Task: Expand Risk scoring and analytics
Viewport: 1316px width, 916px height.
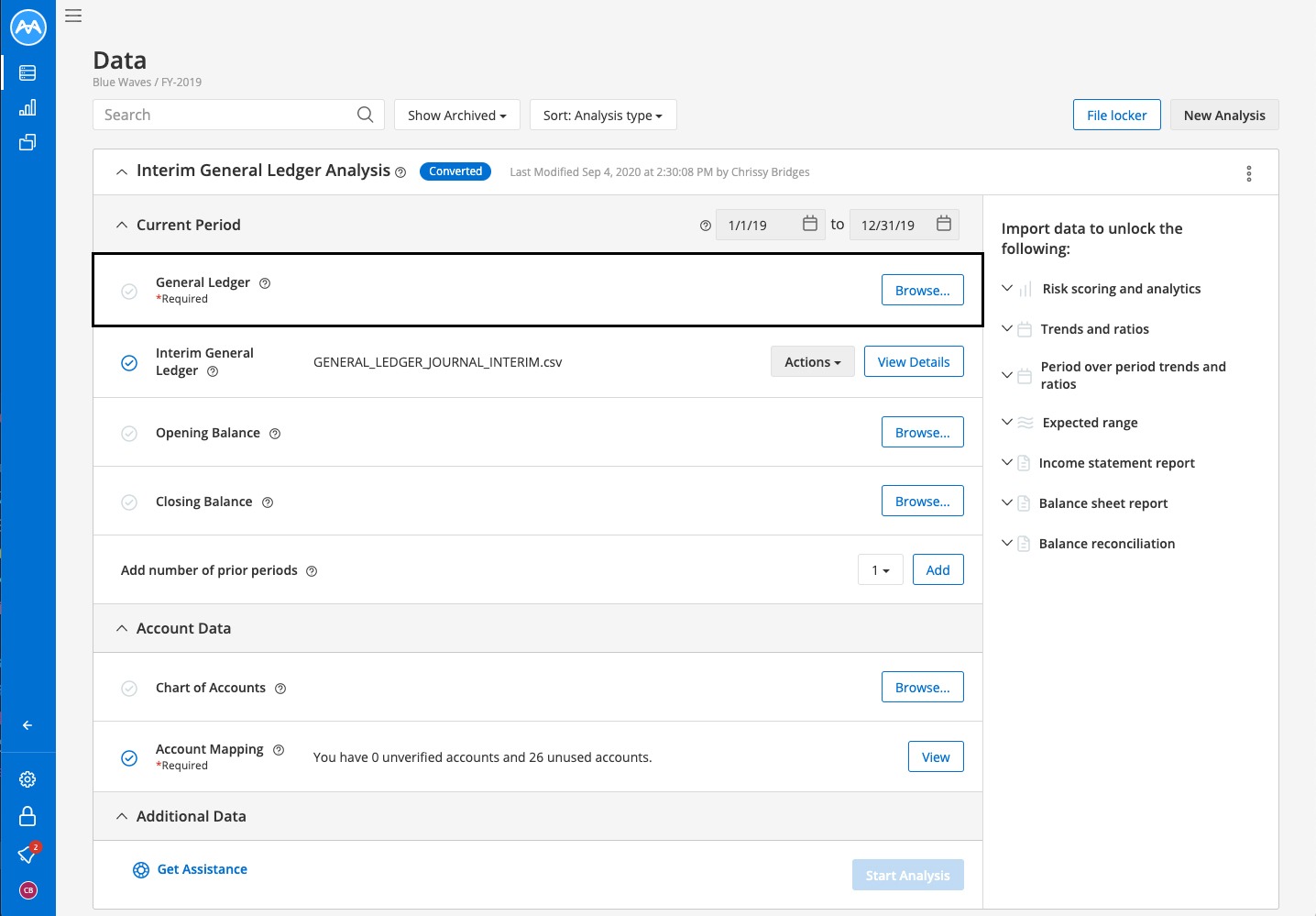Action: coord(1007,288)
